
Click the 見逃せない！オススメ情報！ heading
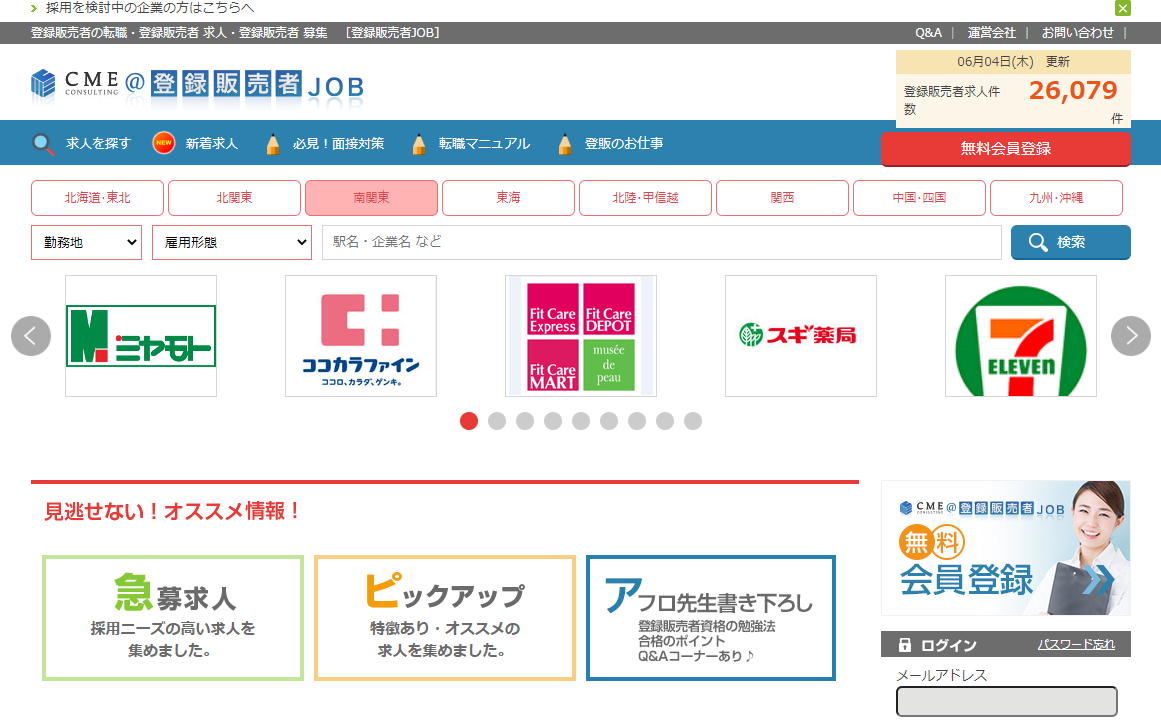click(x=172, y=511)
